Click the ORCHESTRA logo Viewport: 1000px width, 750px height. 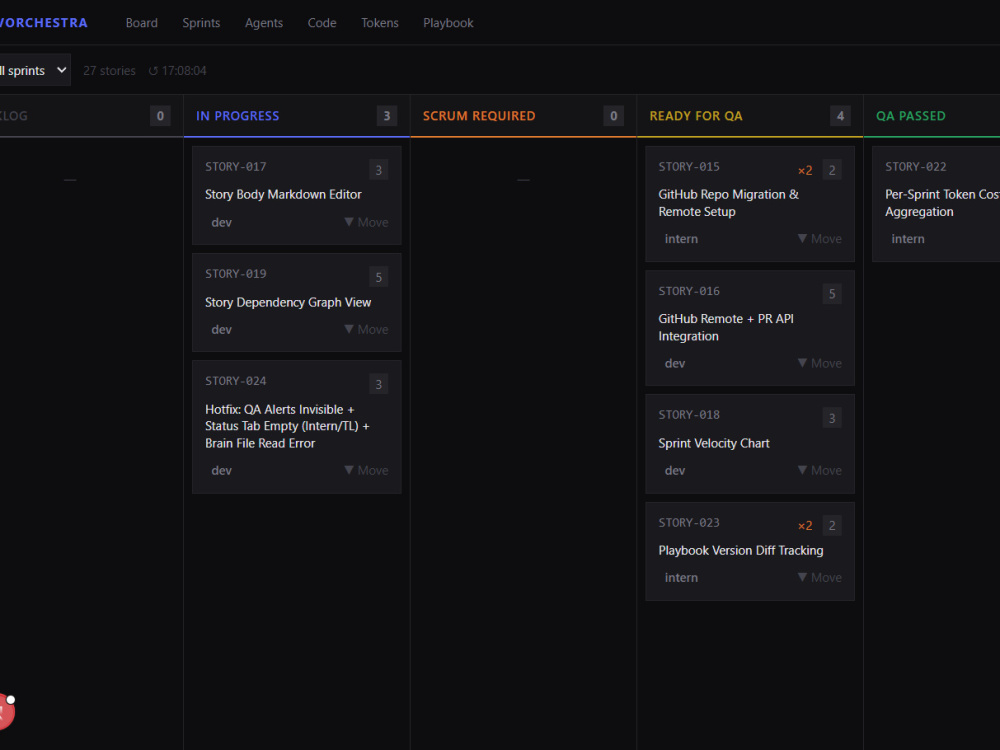[x=43, y=23]
